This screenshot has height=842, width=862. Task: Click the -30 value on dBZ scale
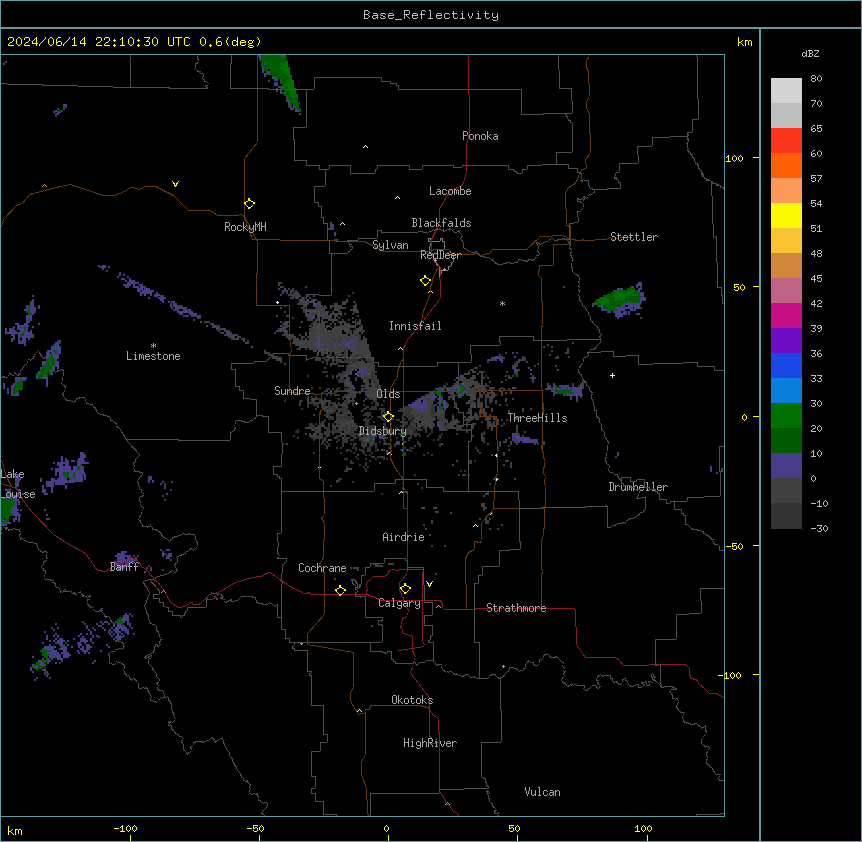click(x=820, y=528)
